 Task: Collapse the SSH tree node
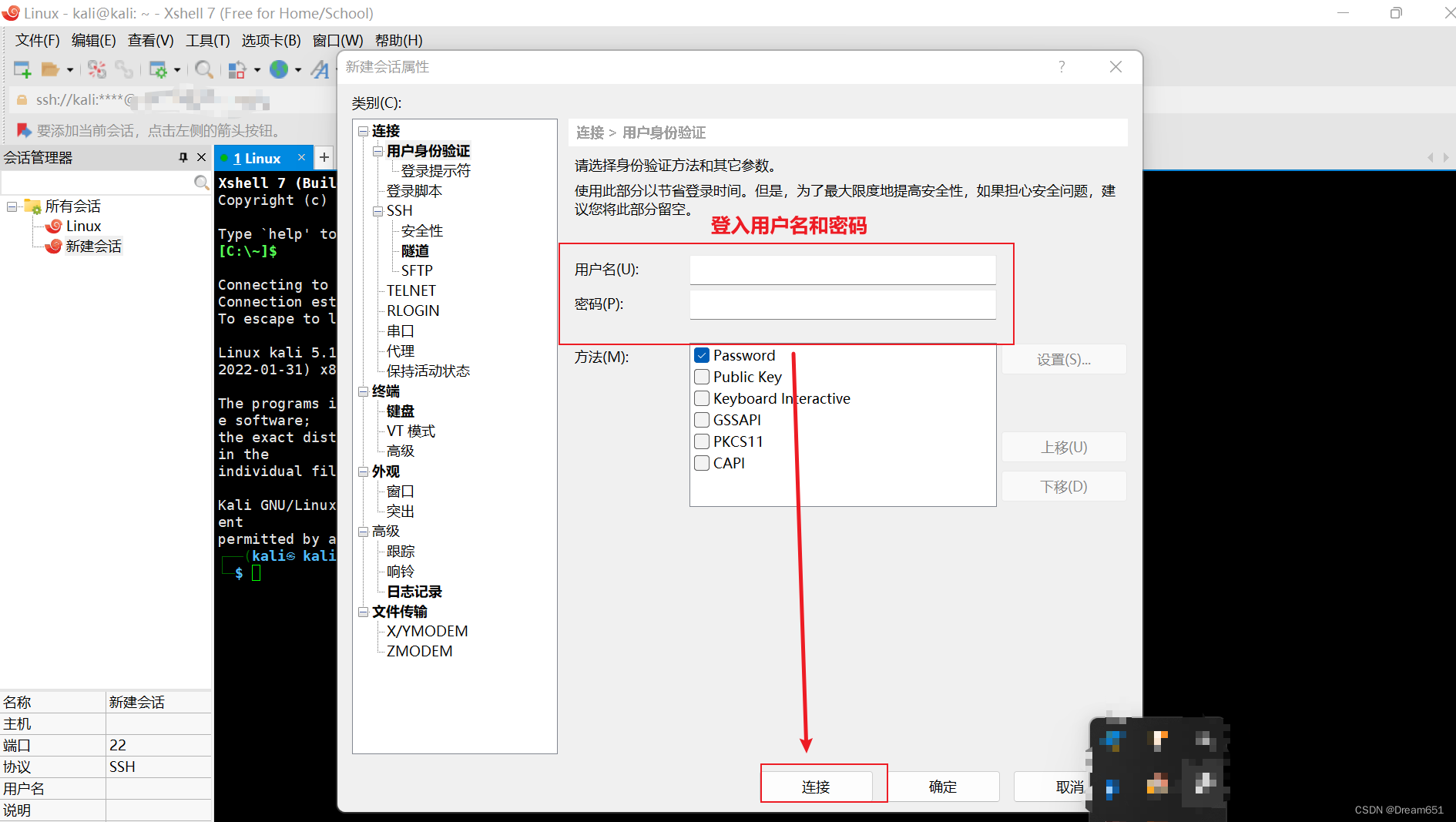tap(377, 211)
